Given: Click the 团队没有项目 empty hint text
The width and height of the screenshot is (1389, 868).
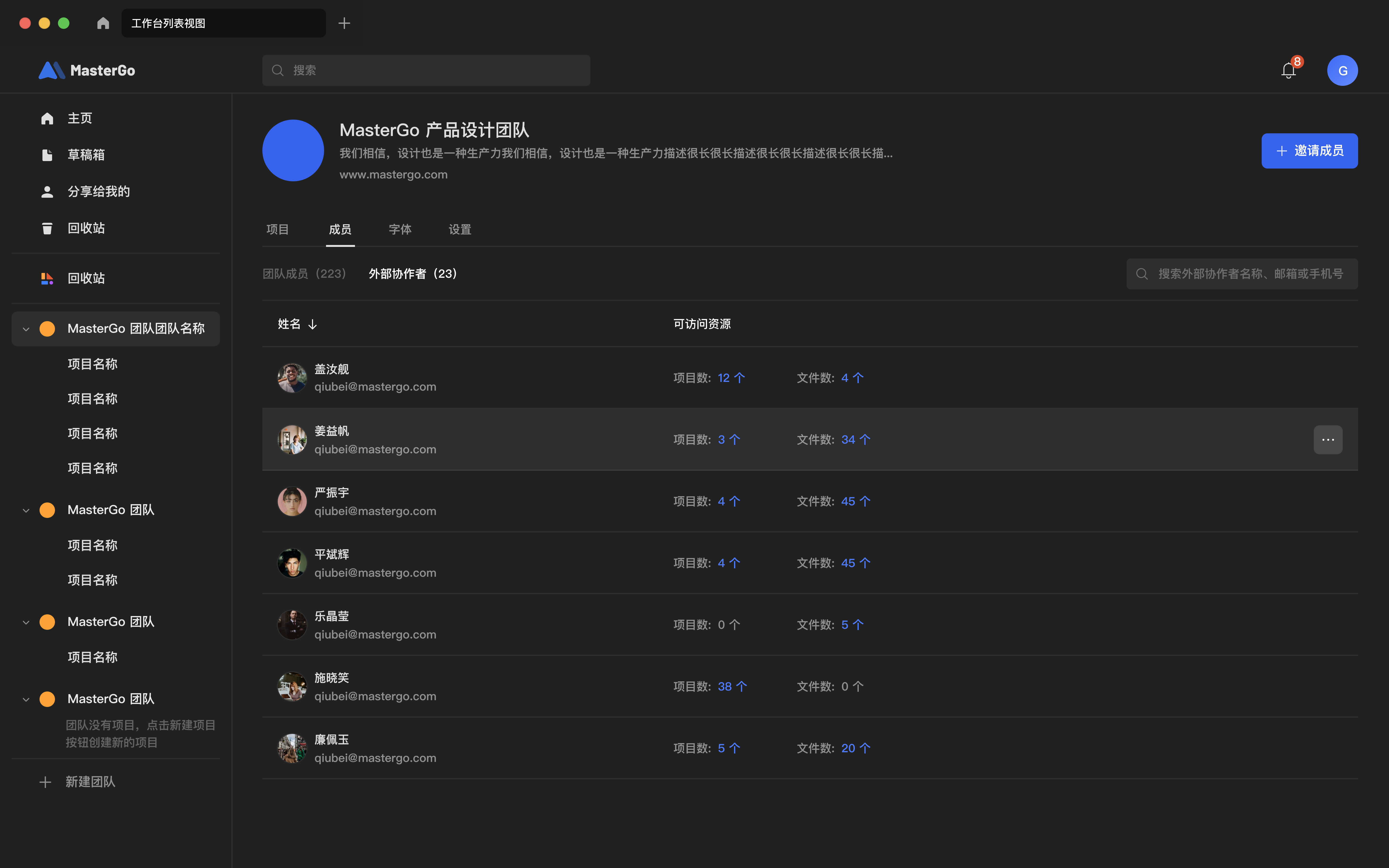Looking at the screenshot, I should click(x=141, y=734).
